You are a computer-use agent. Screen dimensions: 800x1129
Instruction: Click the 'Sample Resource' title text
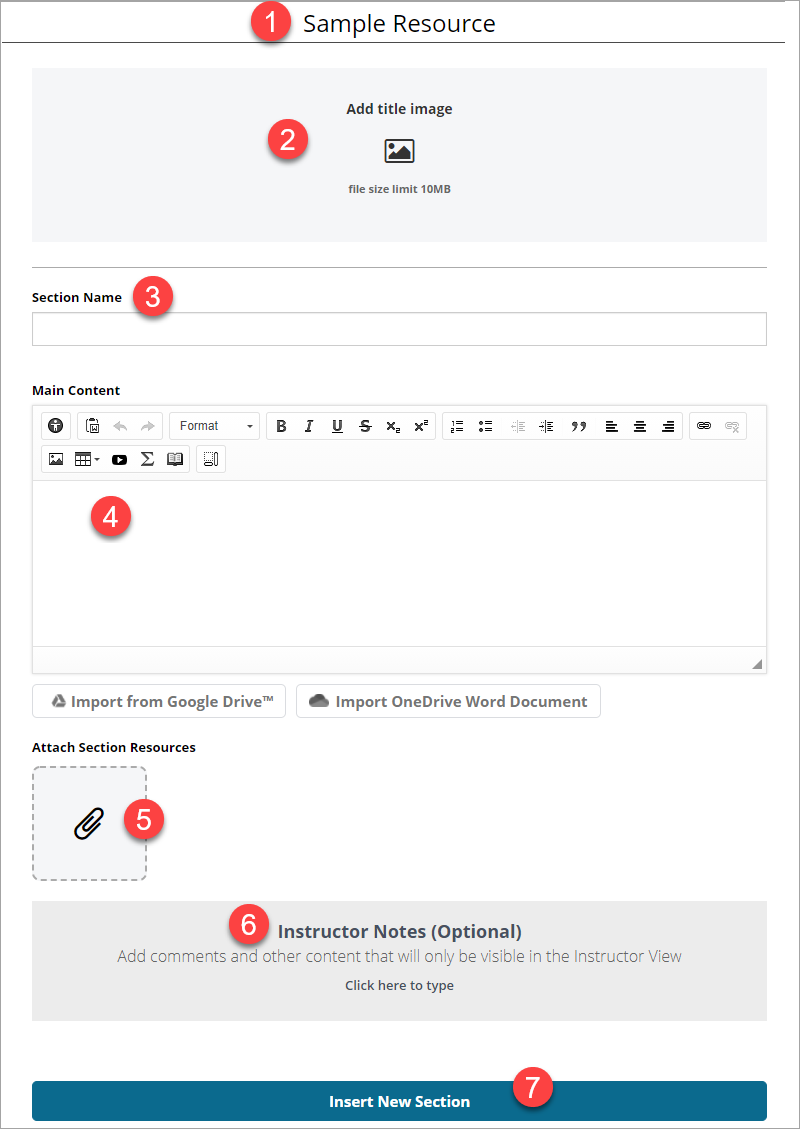click(x=399, y=24)
